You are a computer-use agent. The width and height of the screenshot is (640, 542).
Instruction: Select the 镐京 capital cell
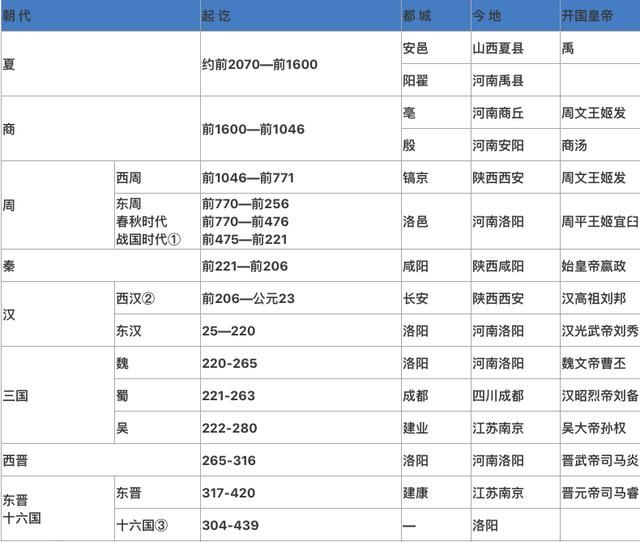click(436, 178)
